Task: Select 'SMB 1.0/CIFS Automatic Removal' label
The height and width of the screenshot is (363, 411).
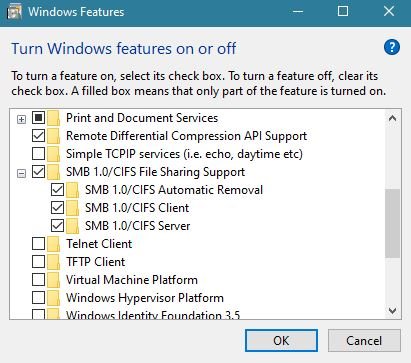Action: tap(174, 190)
